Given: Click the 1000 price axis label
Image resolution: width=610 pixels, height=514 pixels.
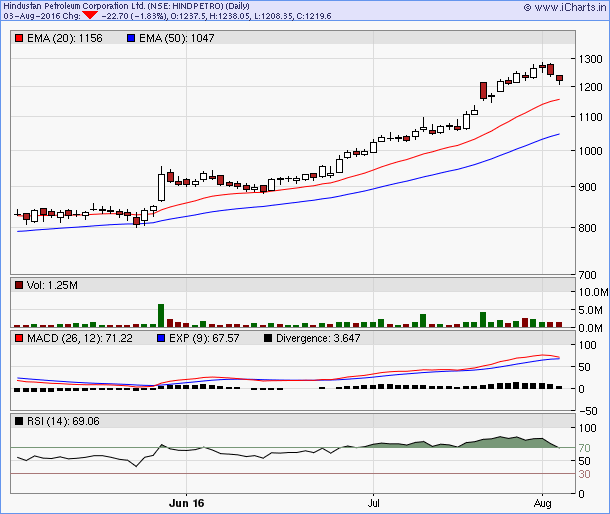Looking at the screenshot, I should [591, 151].
